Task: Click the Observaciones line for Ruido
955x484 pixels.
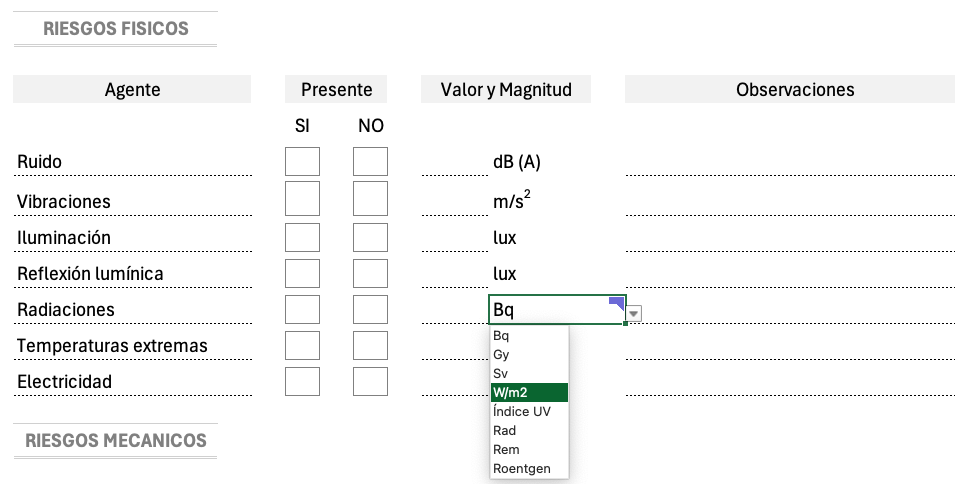Action: [790, 162]
